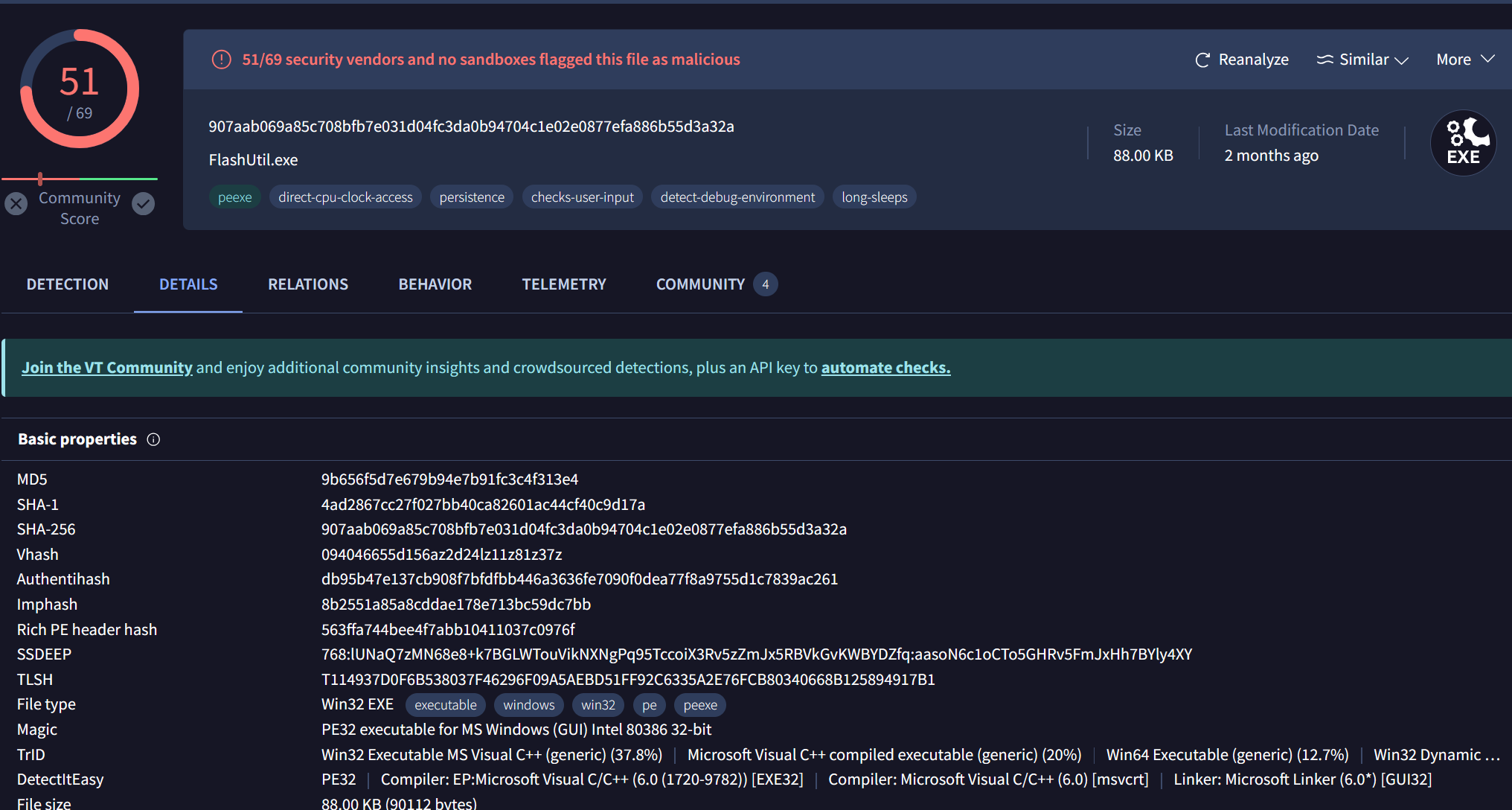
Task: Open the Behavior tab
Action: point(435,284)
